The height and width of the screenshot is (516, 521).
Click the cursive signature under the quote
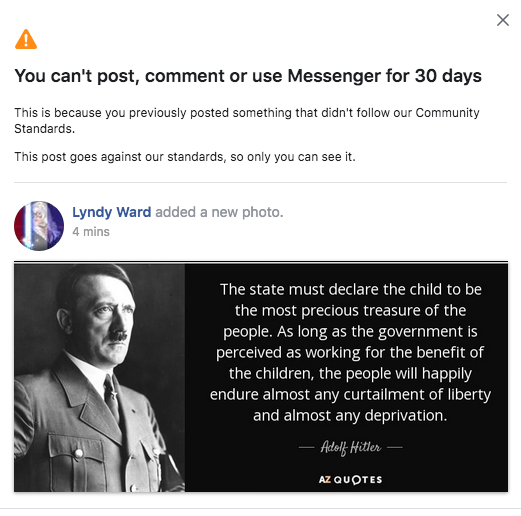(350, 447)
